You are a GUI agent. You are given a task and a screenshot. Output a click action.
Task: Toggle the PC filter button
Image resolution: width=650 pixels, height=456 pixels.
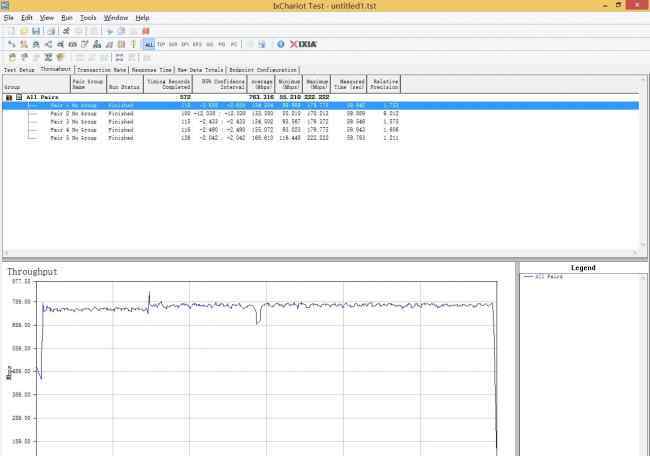[234, 44]
